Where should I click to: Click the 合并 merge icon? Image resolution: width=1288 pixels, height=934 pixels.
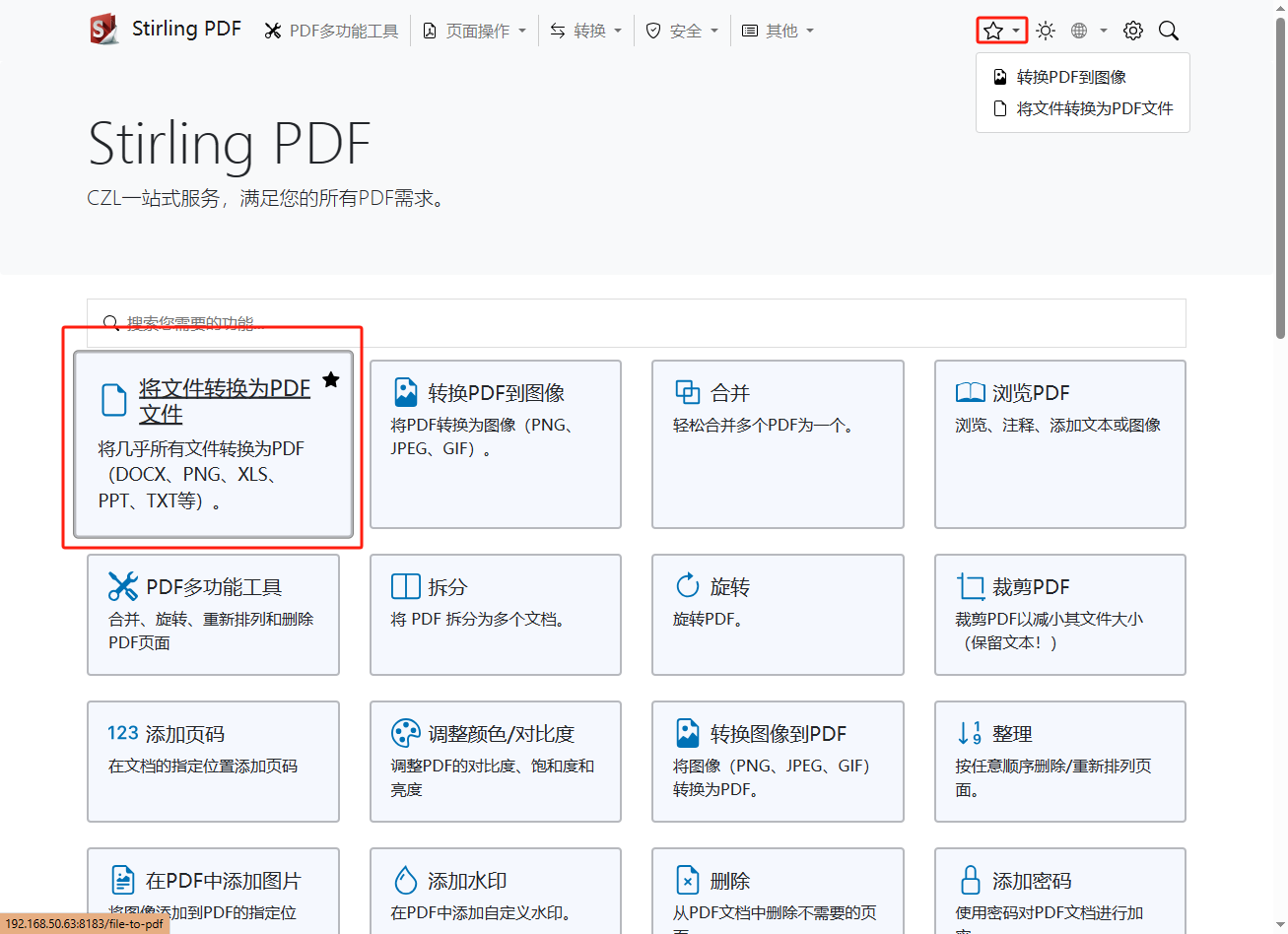click(x=687, y=392)
